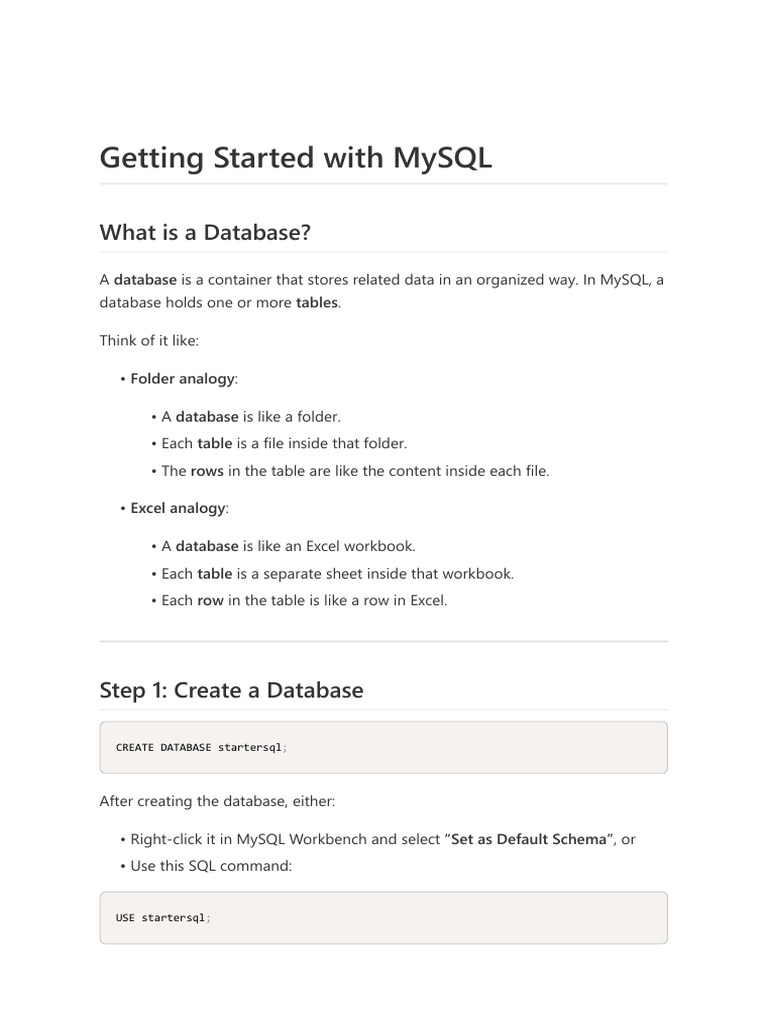
Task: Click the "Use this SQL command:" bullet
Action: tap(211, 866)
